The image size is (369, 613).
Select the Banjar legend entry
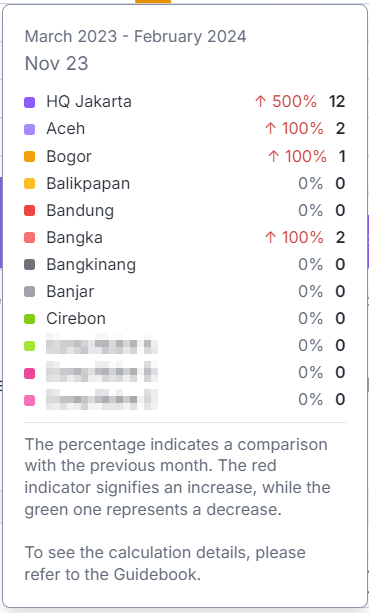[70, 291]
